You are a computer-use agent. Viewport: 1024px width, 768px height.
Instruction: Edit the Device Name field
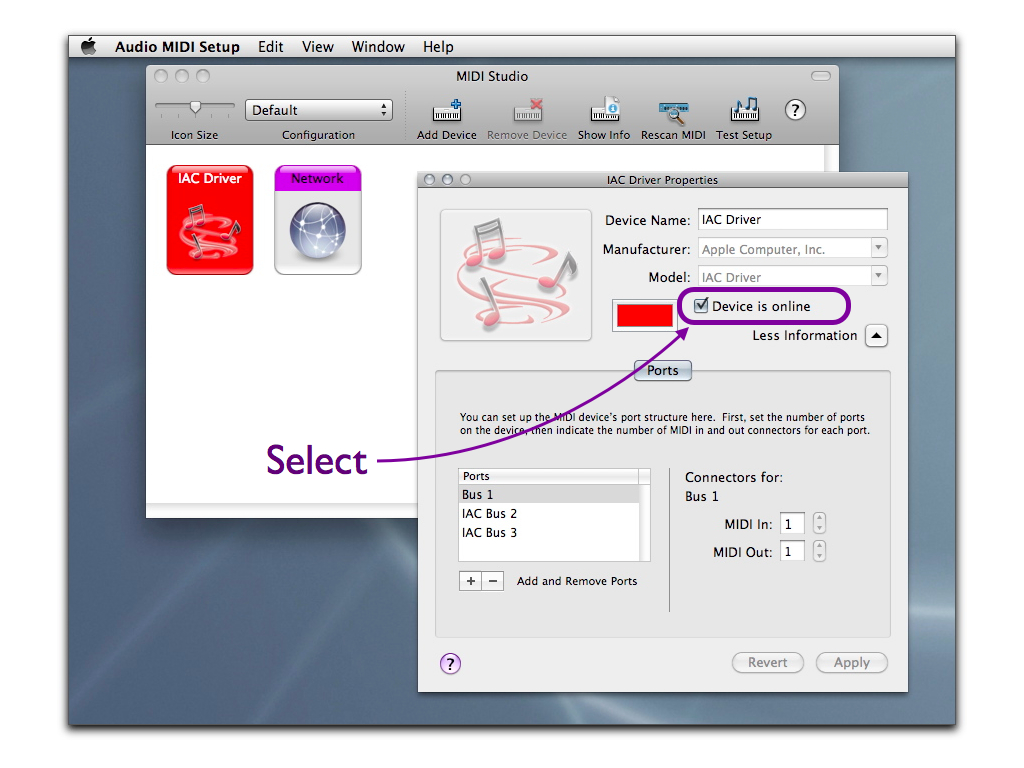793,219
